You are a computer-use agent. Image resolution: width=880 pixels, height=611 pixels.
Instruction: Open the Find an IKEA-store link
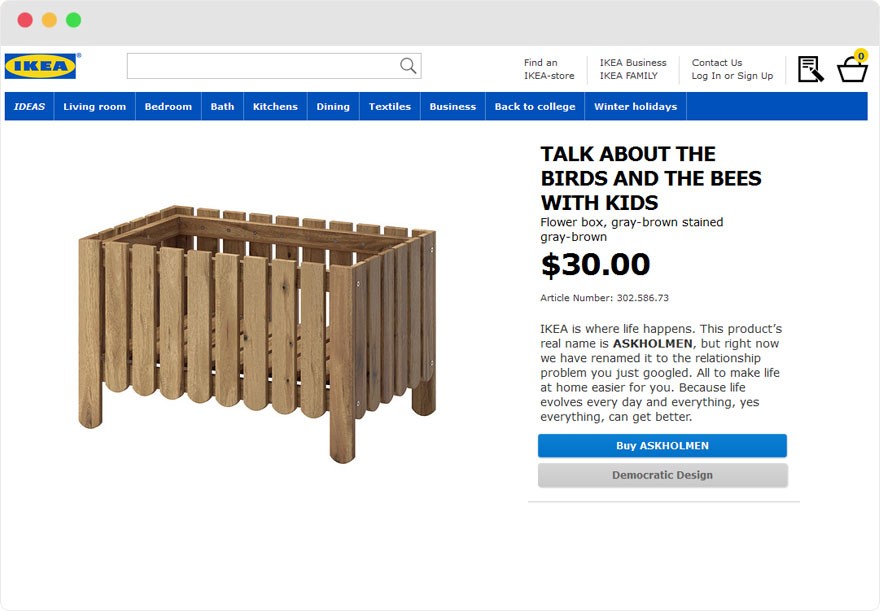tap(549, 69)
